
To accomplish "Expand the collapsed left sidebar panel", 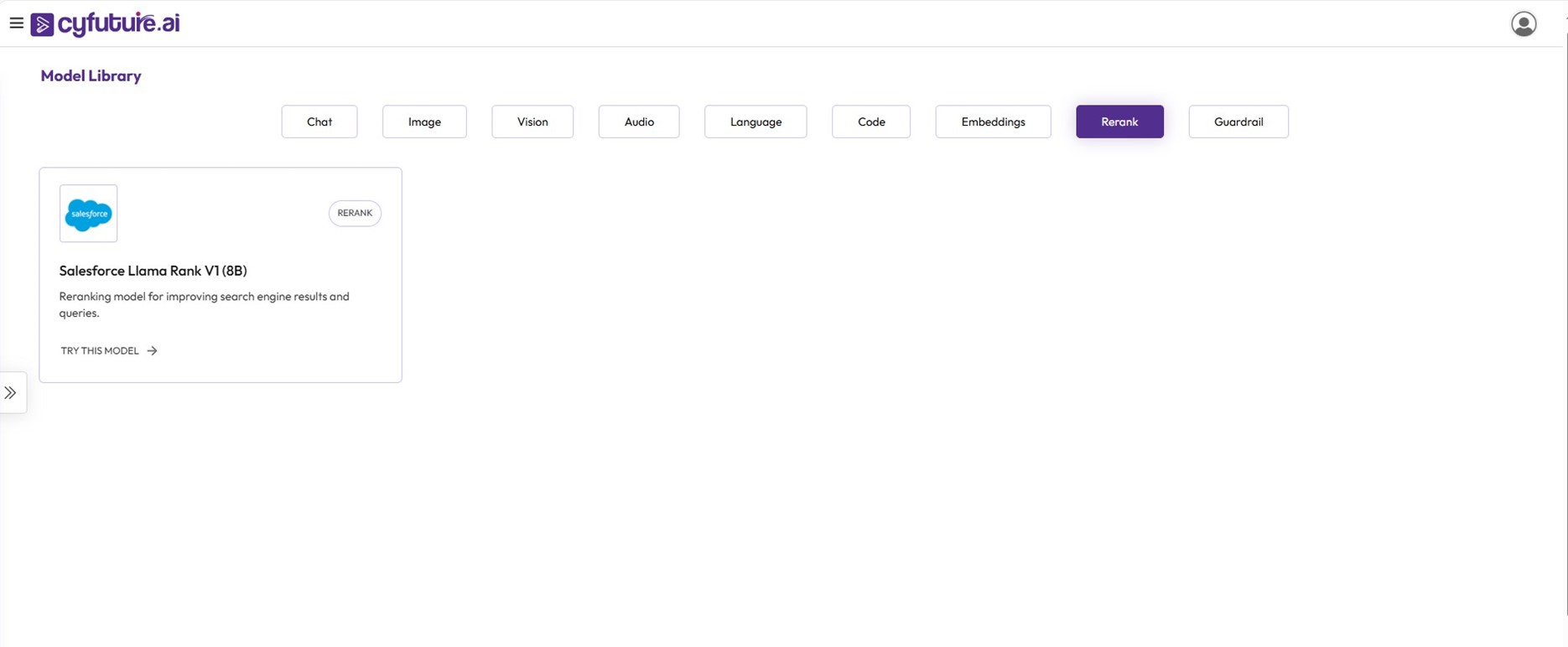I will point(11,392).
